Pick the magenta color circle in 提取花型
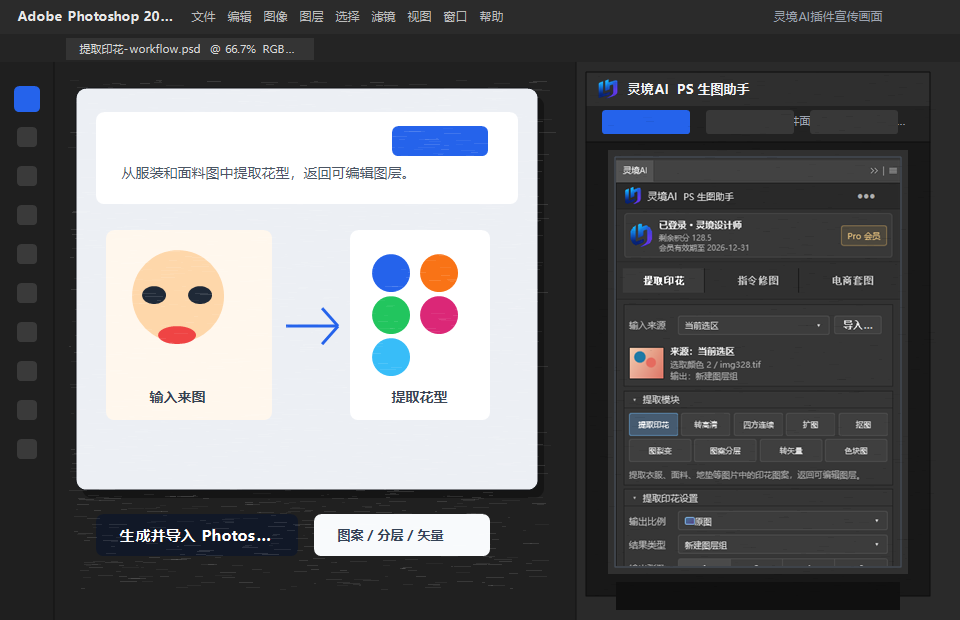Image resolution: width=960 pixels, height=620 pixels. point(439,315)
